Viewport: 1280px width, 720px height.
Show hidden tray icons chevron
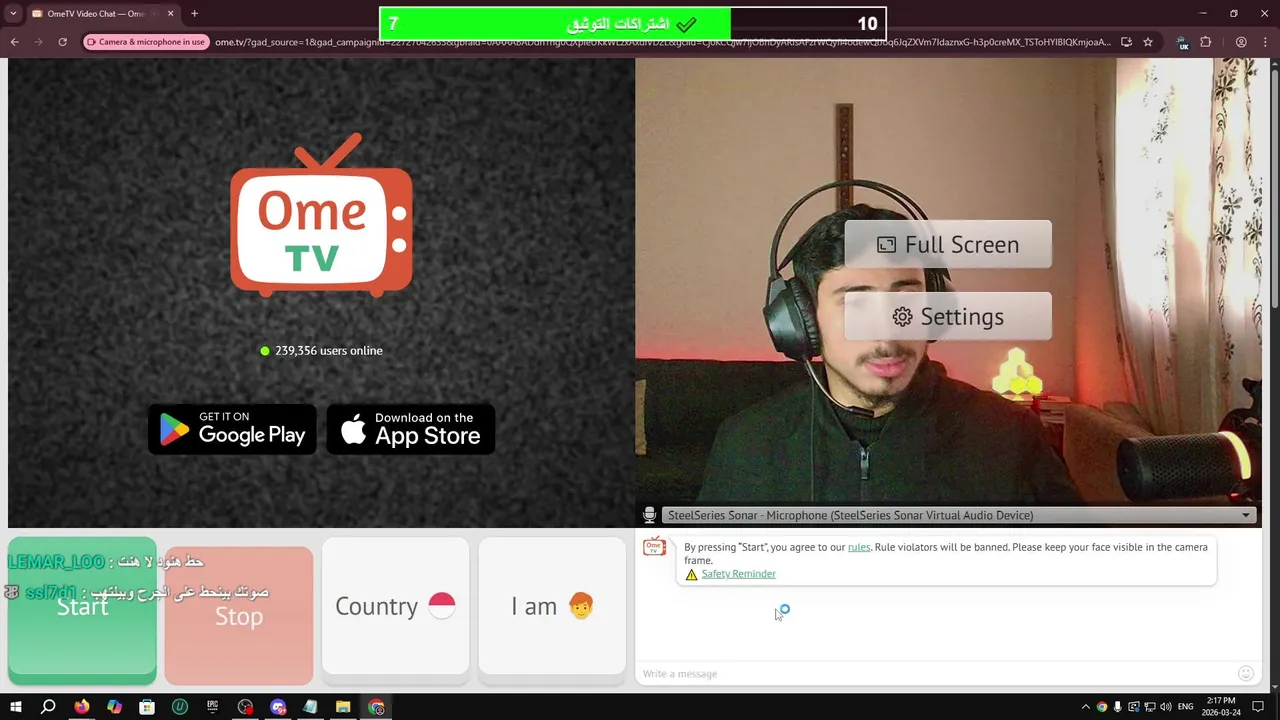pos(1085,707)
